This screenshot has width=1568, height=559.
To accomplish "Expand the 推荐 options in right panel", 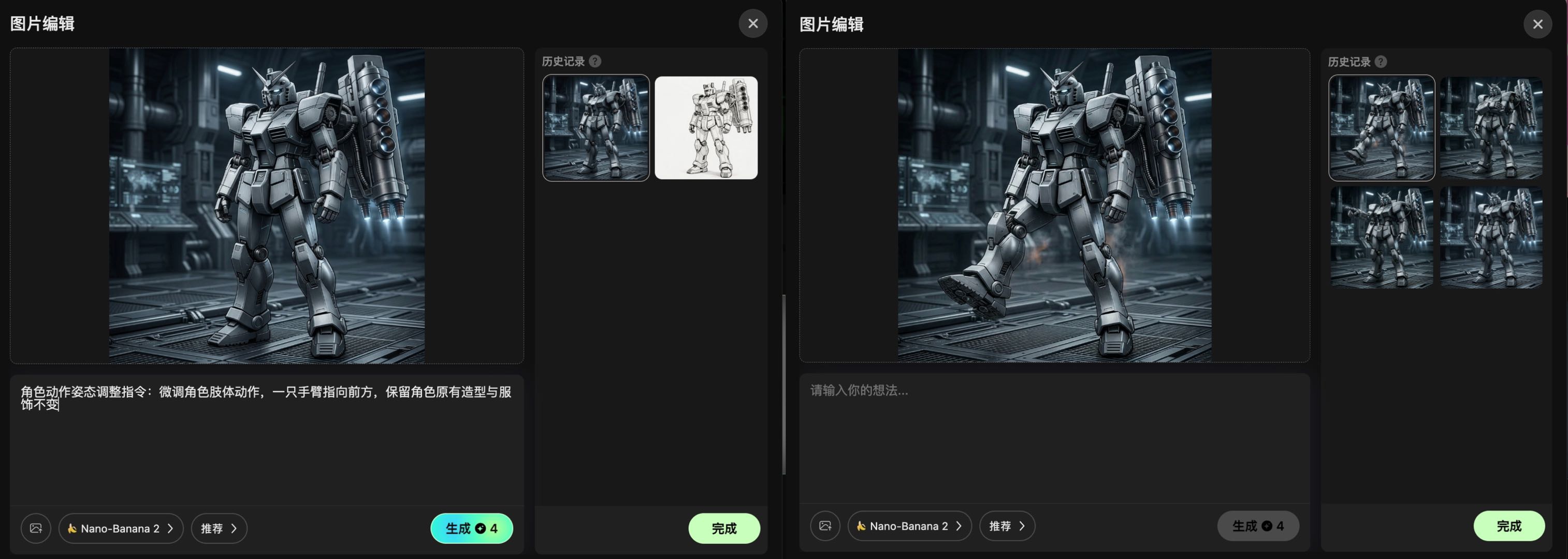I will (x=1007, y=526).
